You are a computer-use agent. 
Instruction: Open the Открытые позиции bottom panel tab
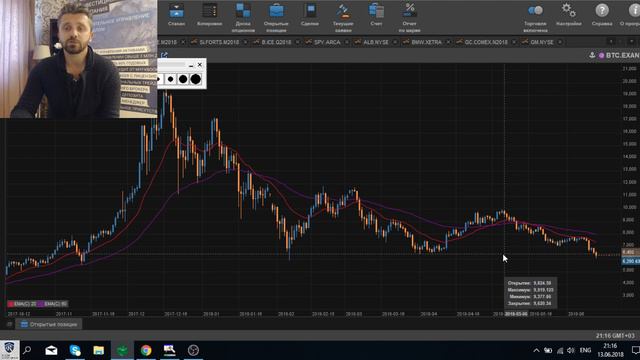[49, 324]
